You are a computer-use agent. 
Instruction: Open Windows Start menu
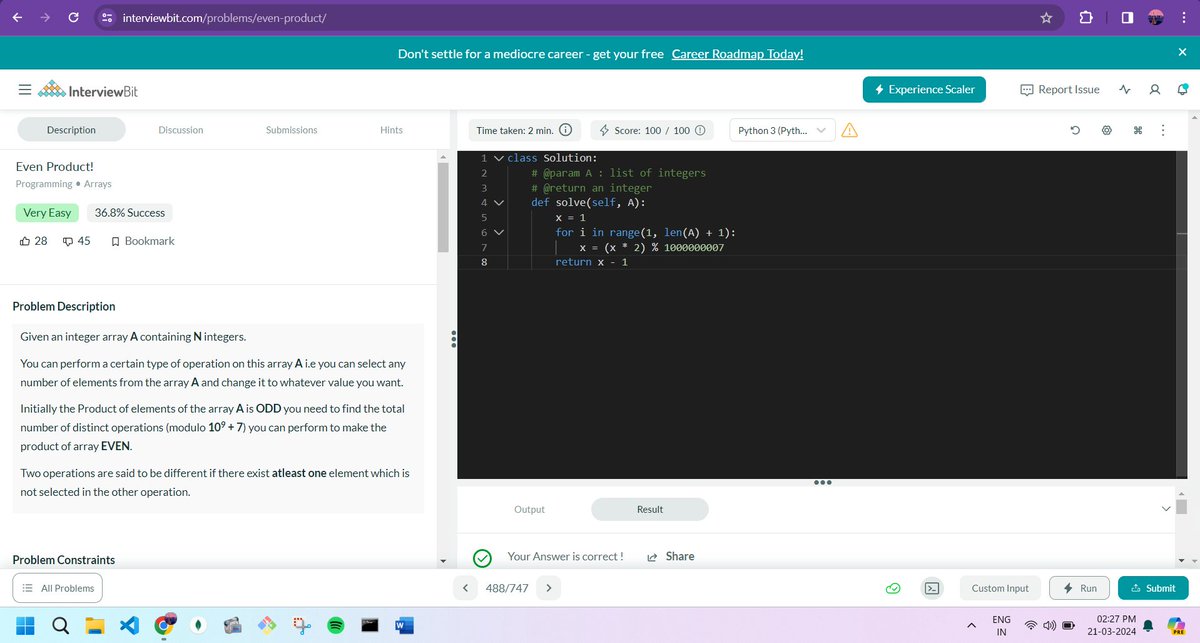pos(26,626)
